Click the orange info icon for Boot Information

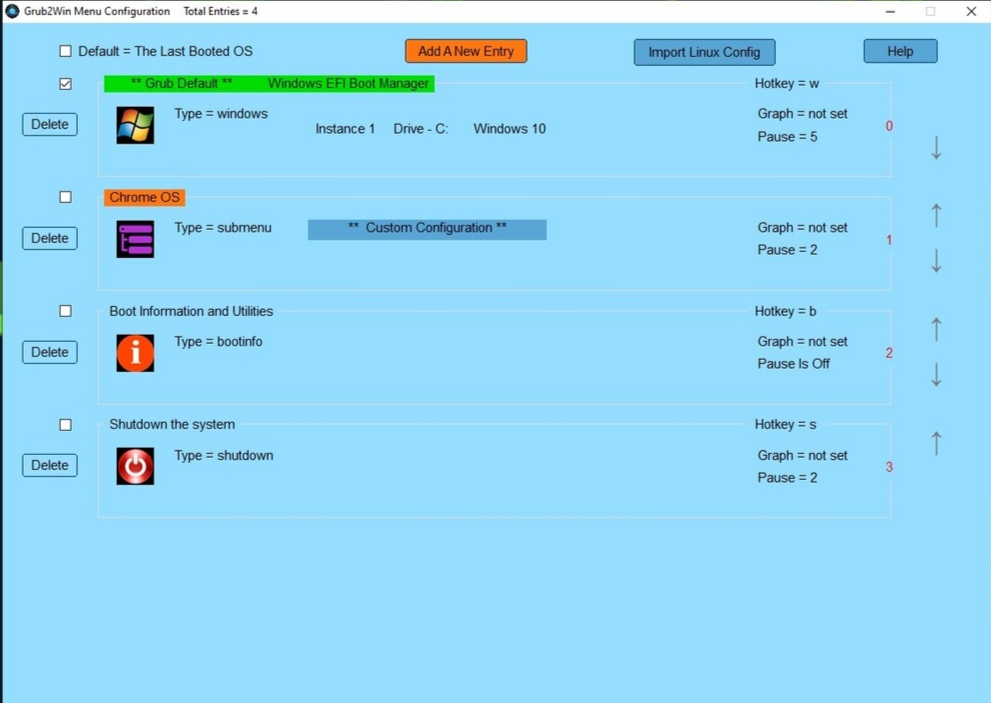135,353
